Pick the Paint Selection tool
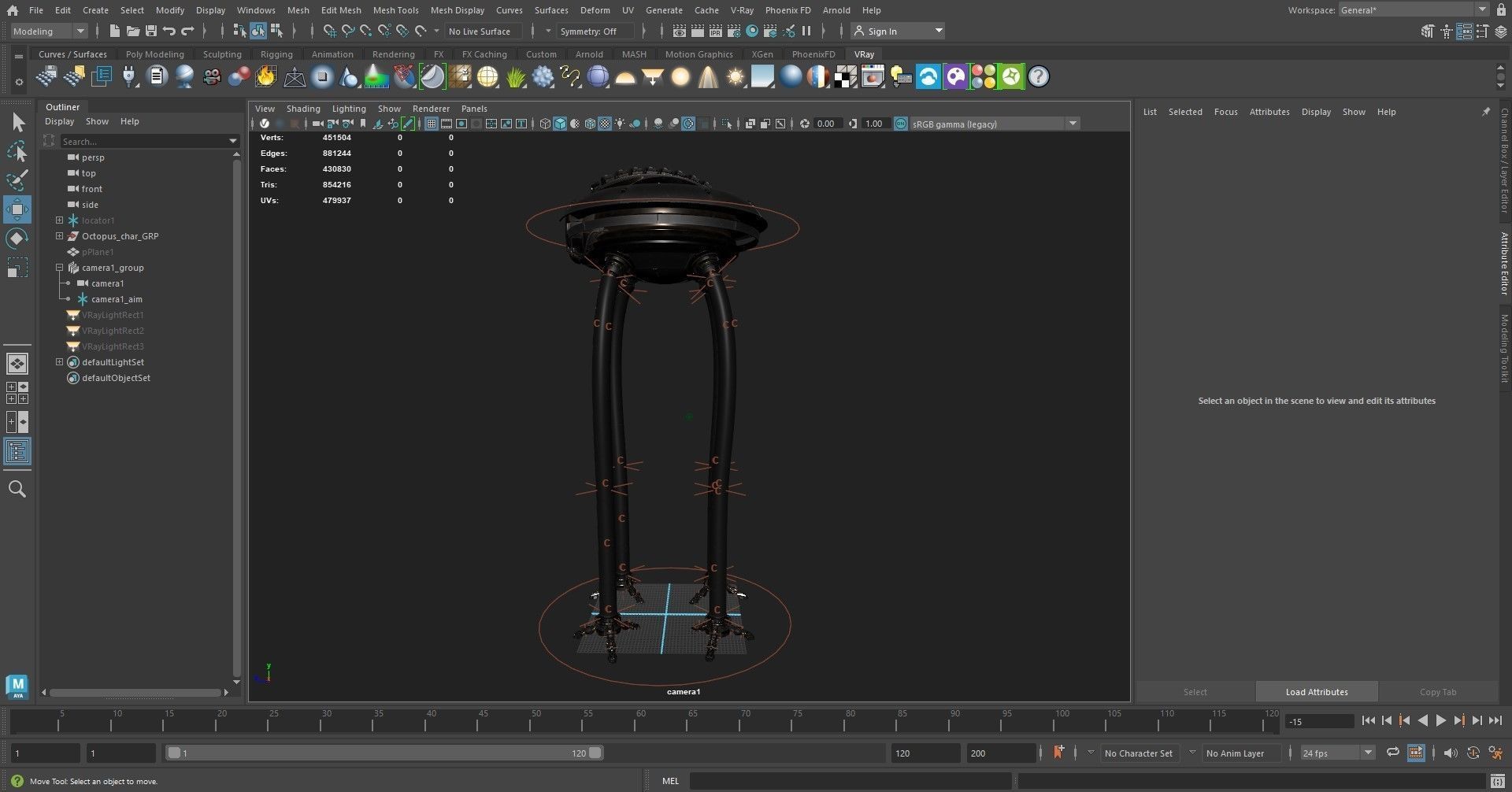Viewport: 1512px width, 792px height. (x=17, y=180)
